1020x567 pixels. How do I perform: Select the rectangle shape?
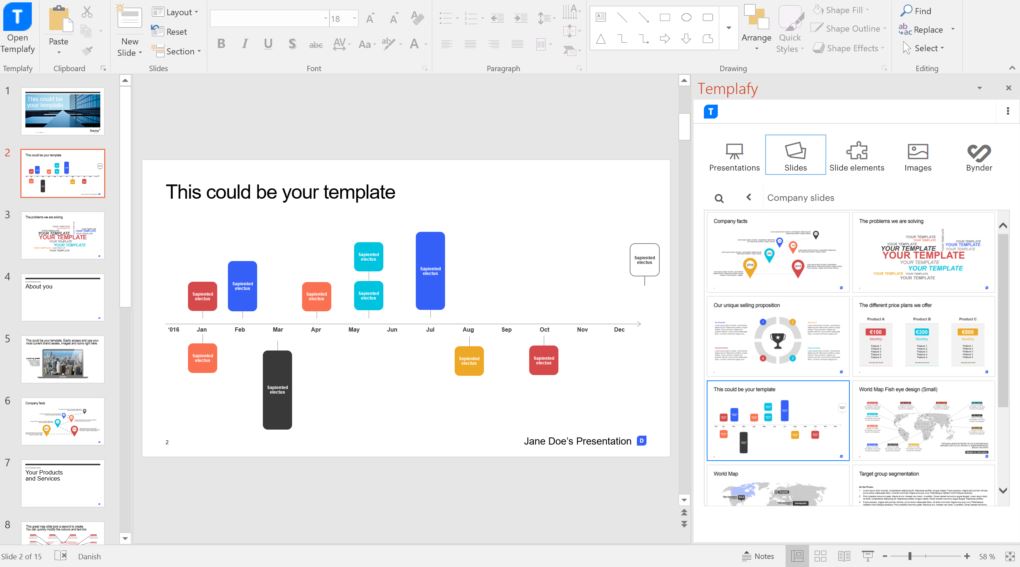[x=664, y=18]
